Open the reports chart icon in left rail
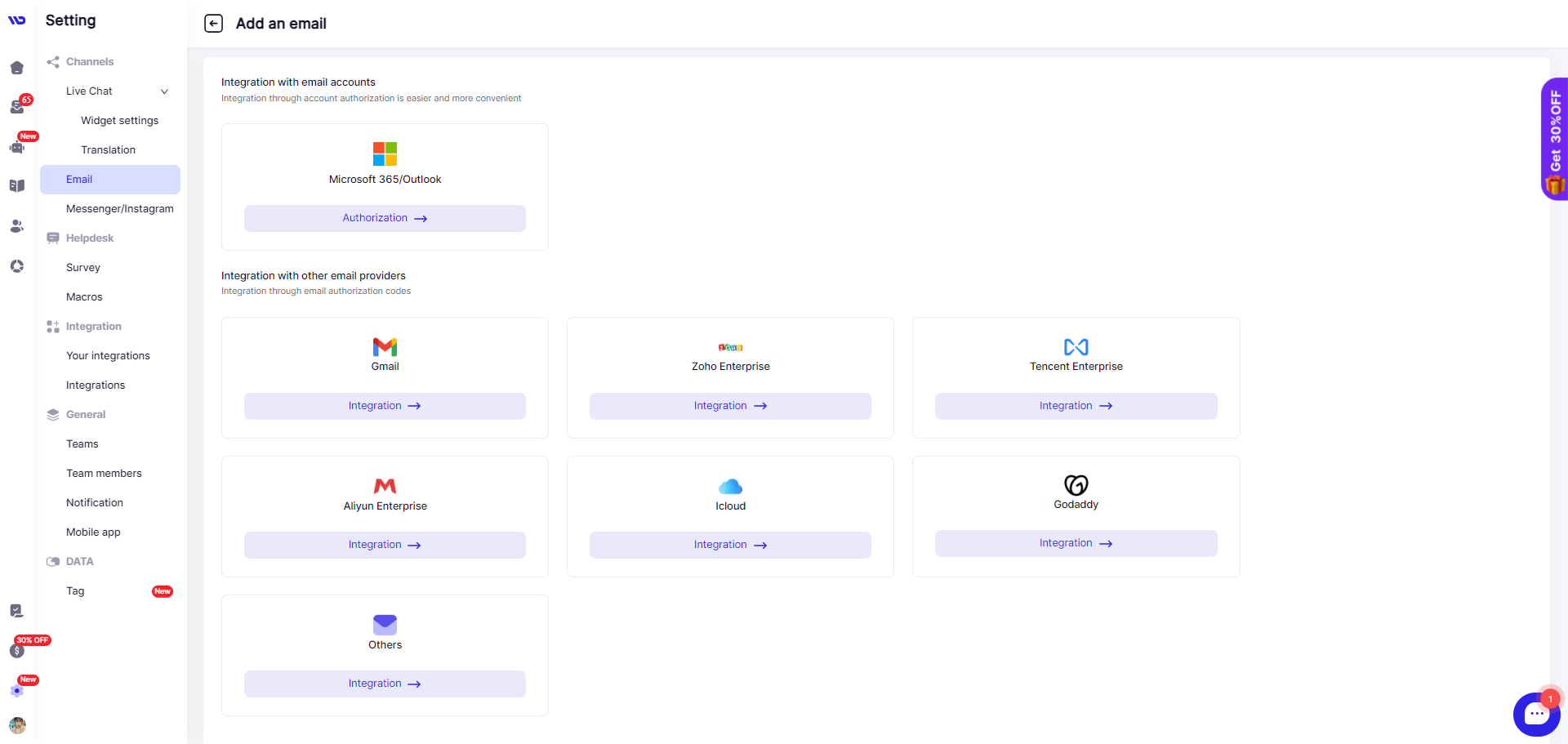This screenshot has width=1568, height=744. (x=16, y=266)
